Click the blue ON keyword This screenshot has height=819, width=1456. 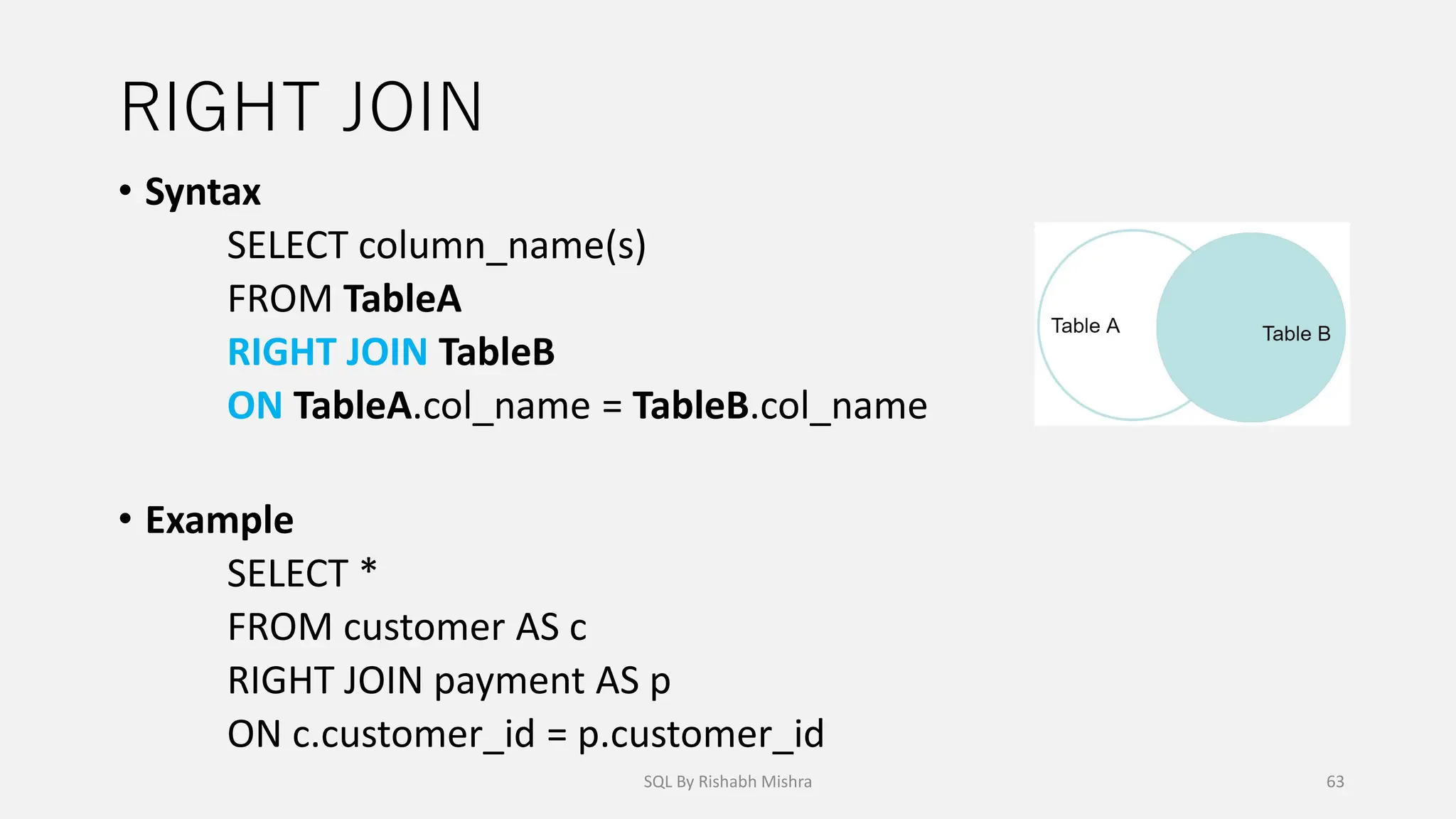(255, 406)
